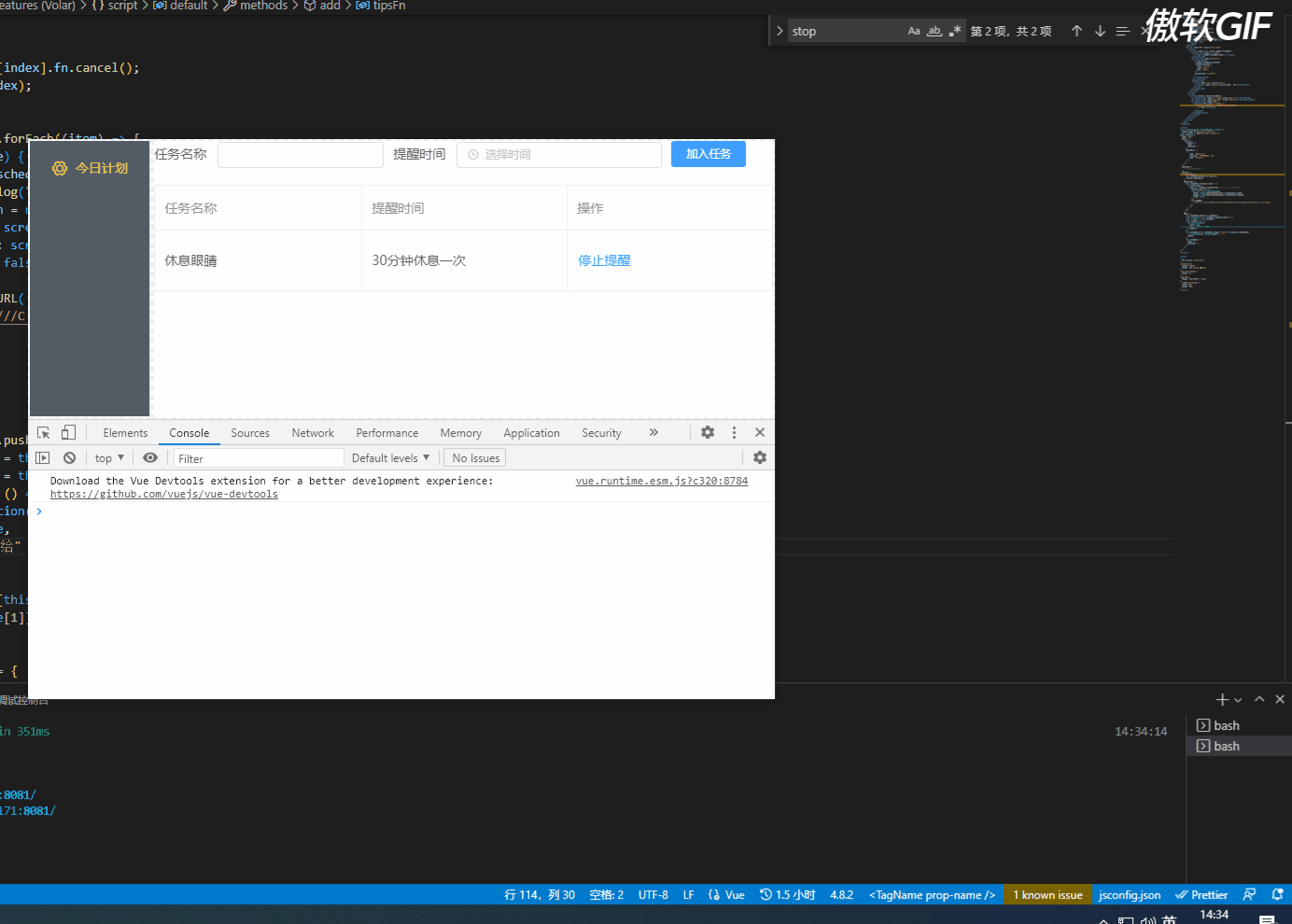1292x924 pixels.
Task: Toggle Match Case in the find widget
Action: [914, 31]
